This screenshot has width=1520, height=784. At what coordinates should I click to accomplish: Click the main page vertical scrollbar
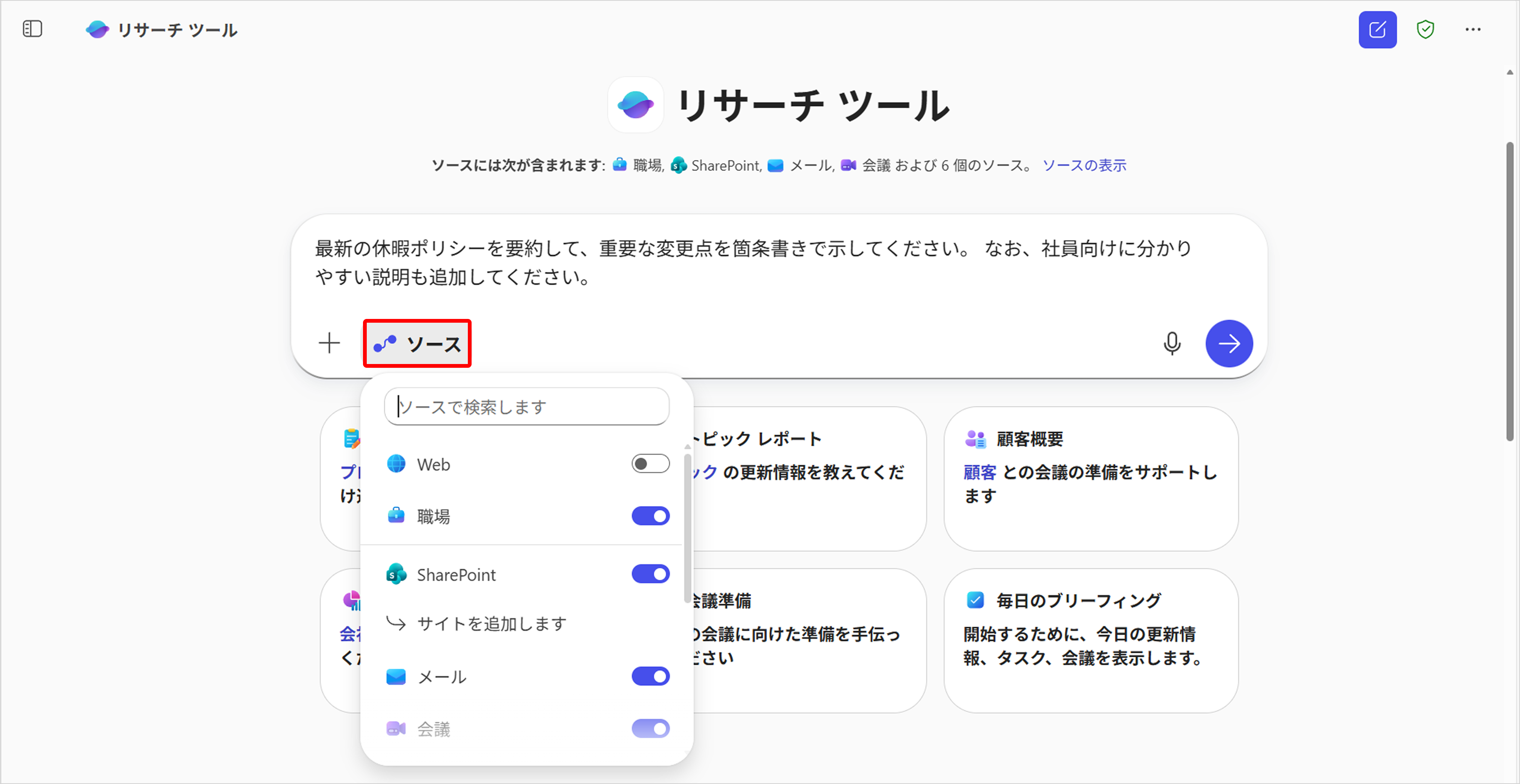click(1509, 292)
